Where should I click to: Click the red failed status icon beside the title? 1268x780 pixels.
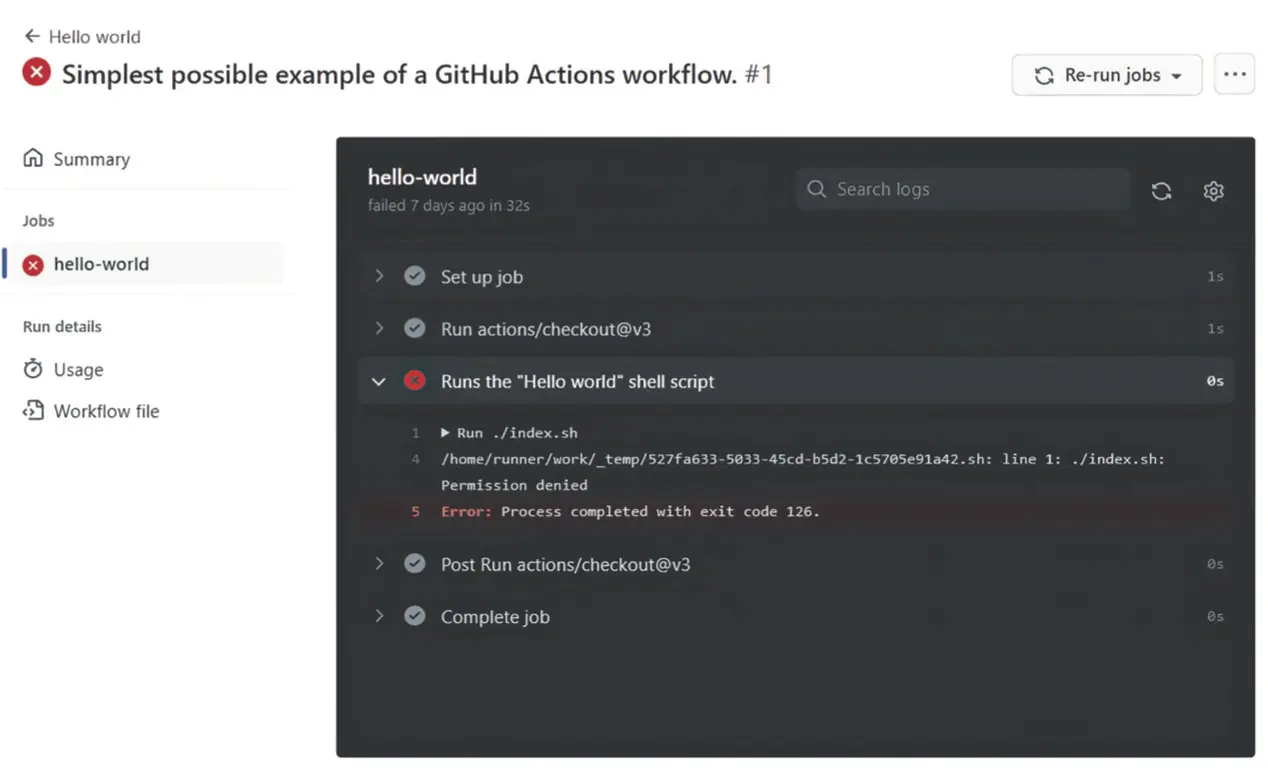click(x=37, y=73)
